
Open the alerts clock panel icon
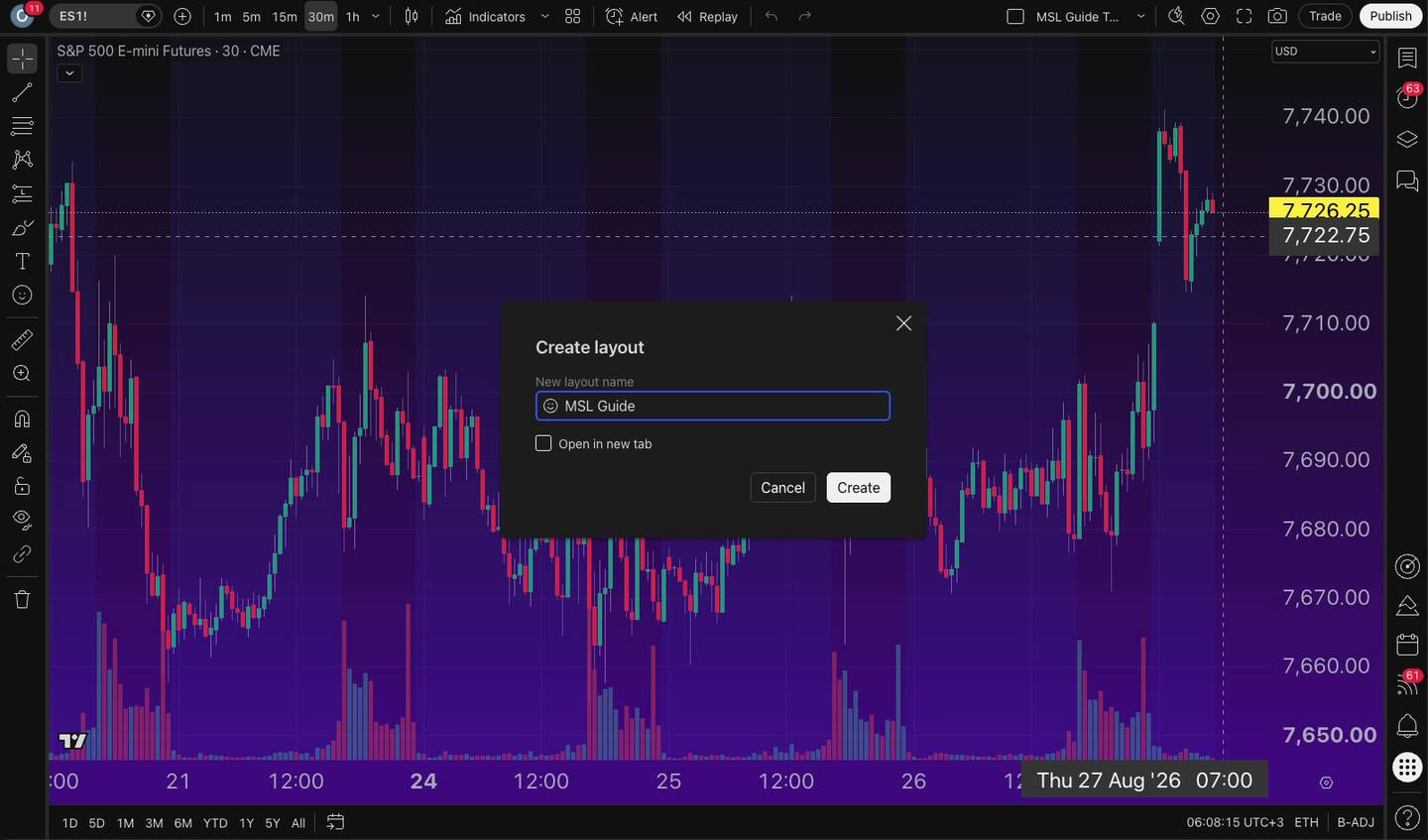click(1407, 97)
